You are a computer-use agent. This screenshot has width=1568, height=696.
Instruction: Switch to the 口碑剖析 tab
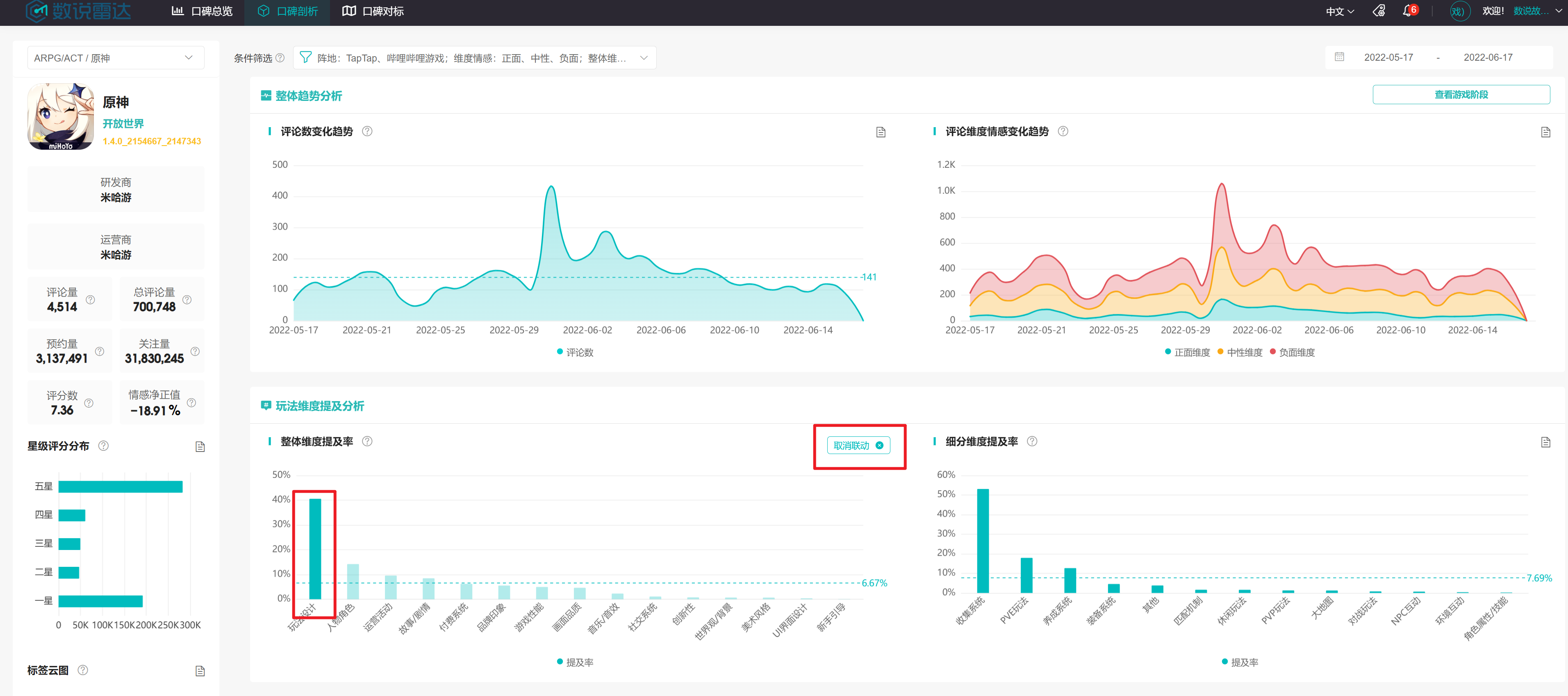pos(287,11)
